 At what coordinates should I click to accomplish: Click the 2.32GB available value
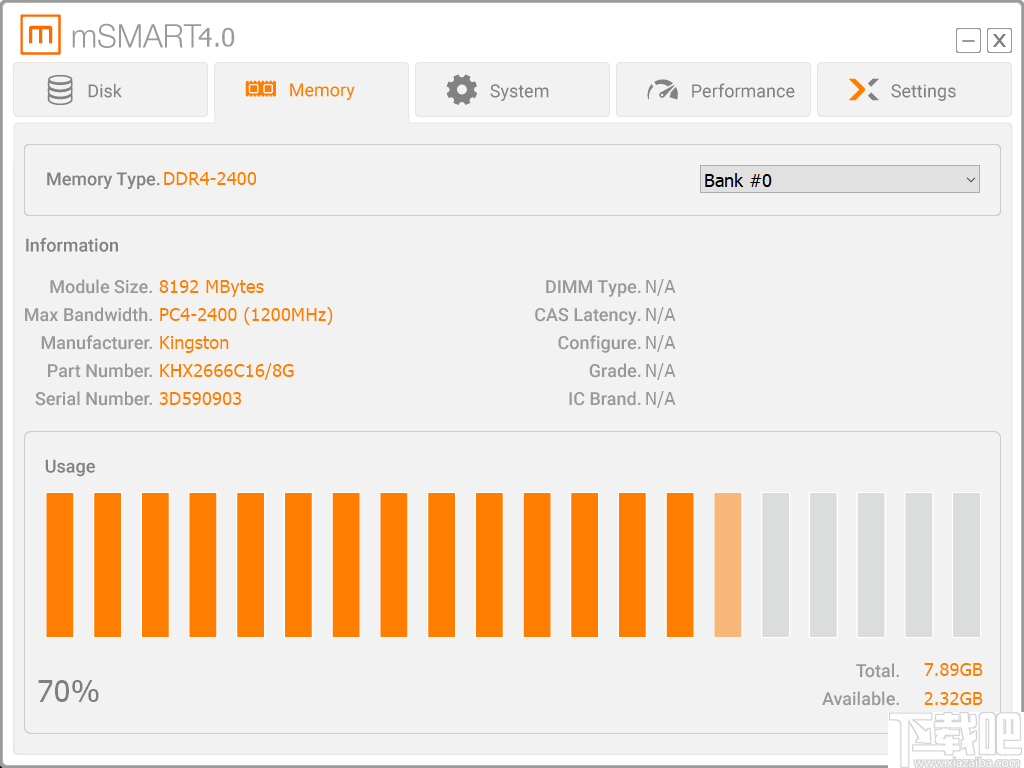point(953,699)
